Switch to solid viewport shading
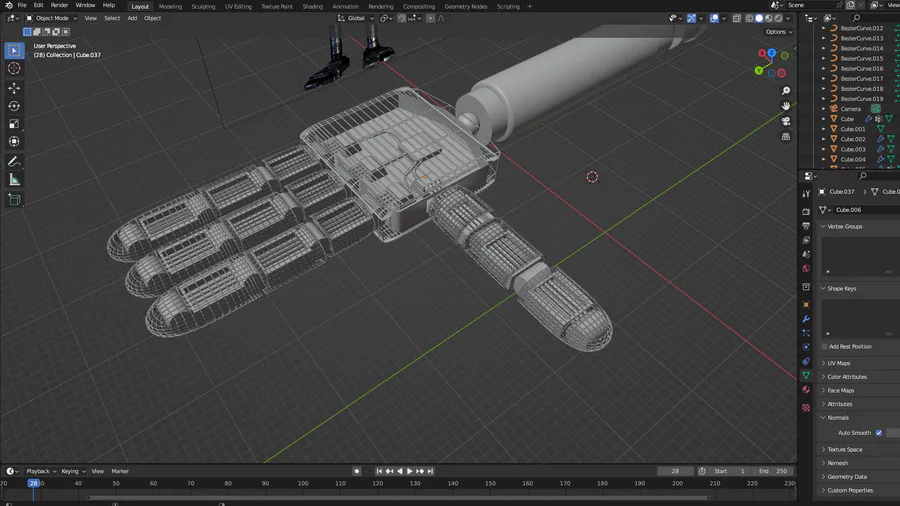Viewport: 900px width, 506px height. click(759, 18)
